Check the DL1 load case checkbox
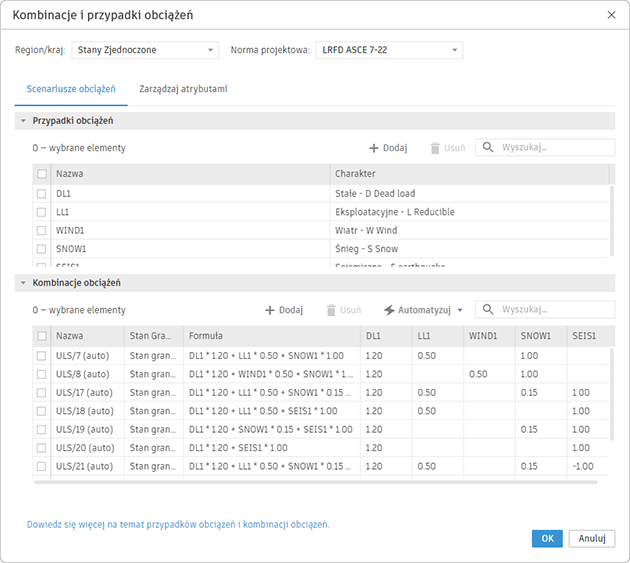The height and width of the screenshot is (563, 630). pyautogui.click(x=41, y=194)
